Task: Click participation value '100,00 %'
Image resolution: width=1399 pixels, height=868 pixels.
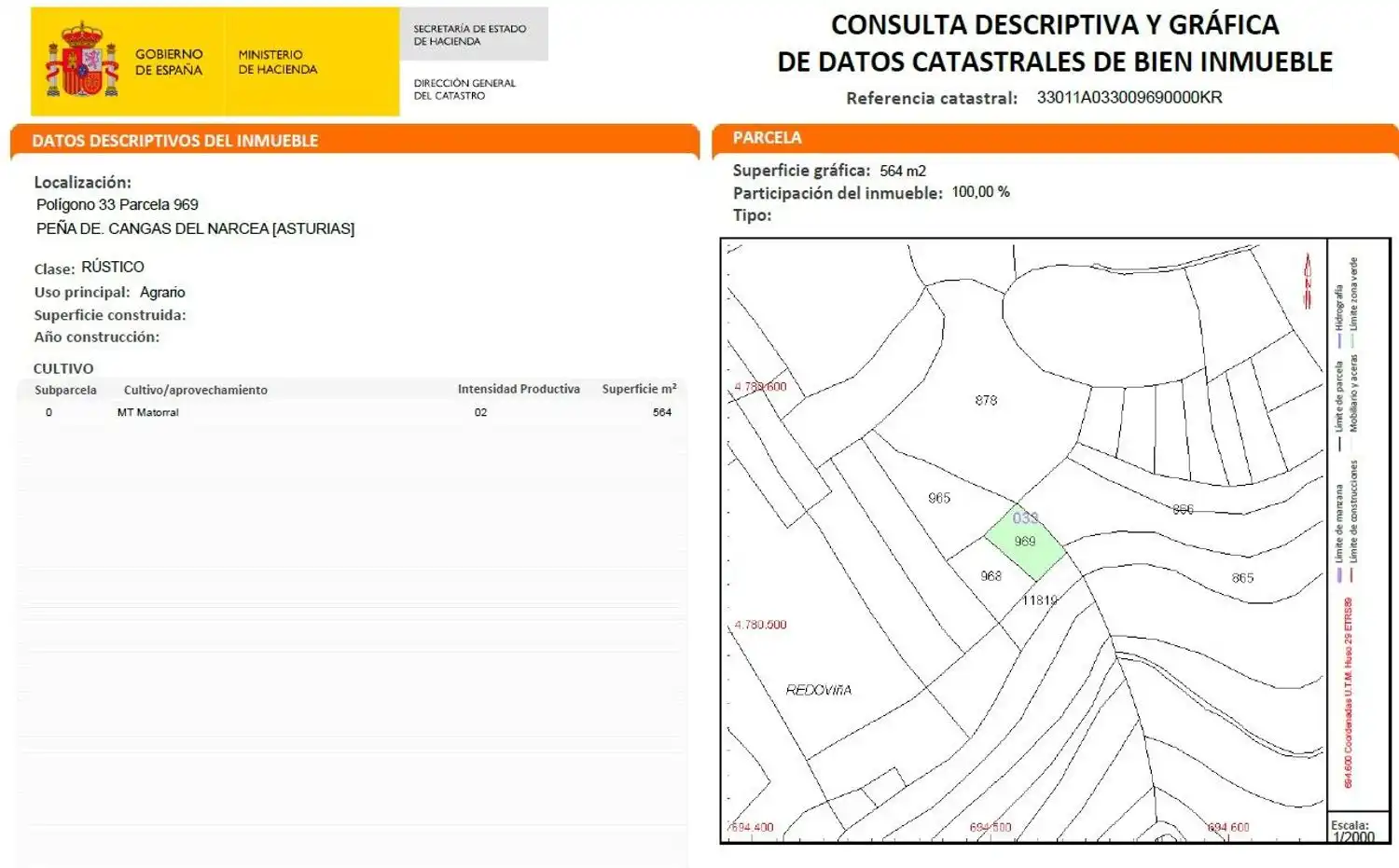Action: (x=980, y=192)
